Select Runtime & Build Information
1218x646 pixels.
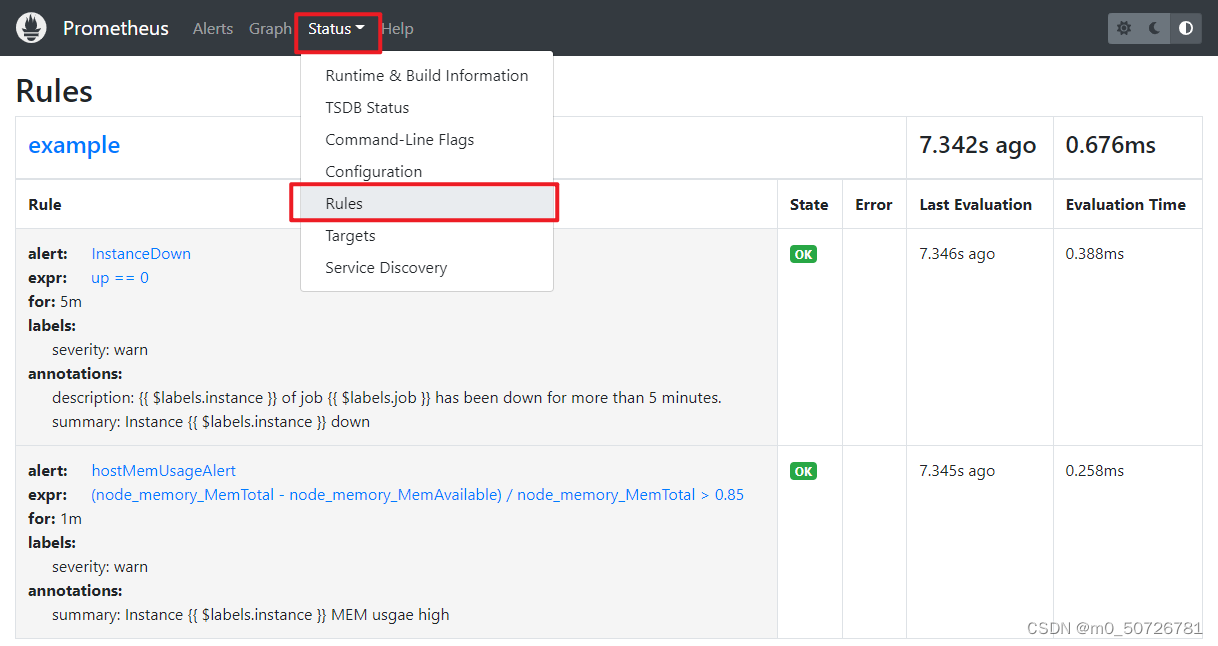click(427, 76)
